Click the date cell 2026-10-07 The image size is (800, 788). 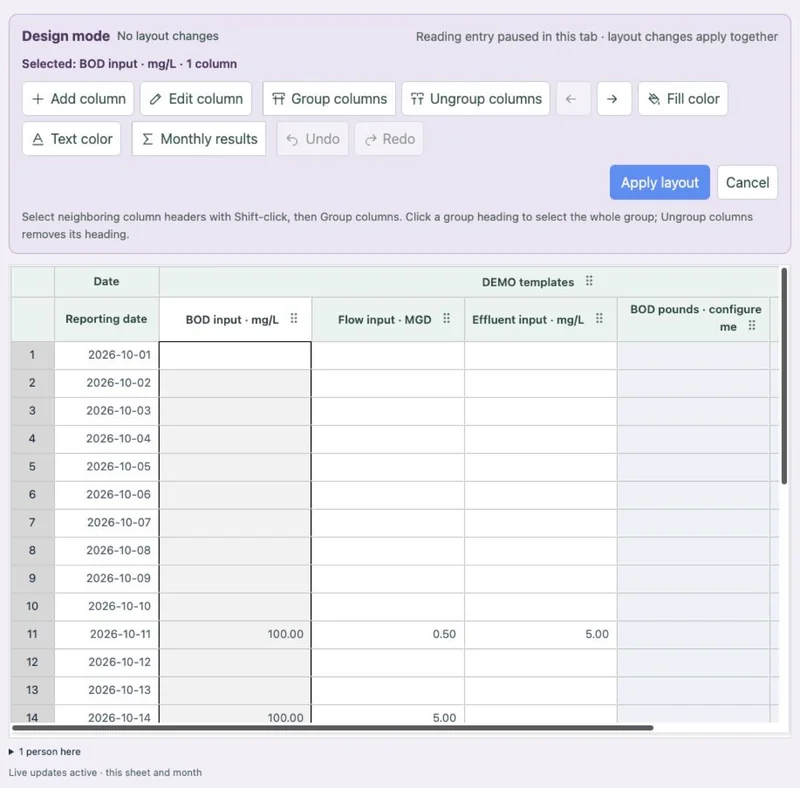coord(106,522)
